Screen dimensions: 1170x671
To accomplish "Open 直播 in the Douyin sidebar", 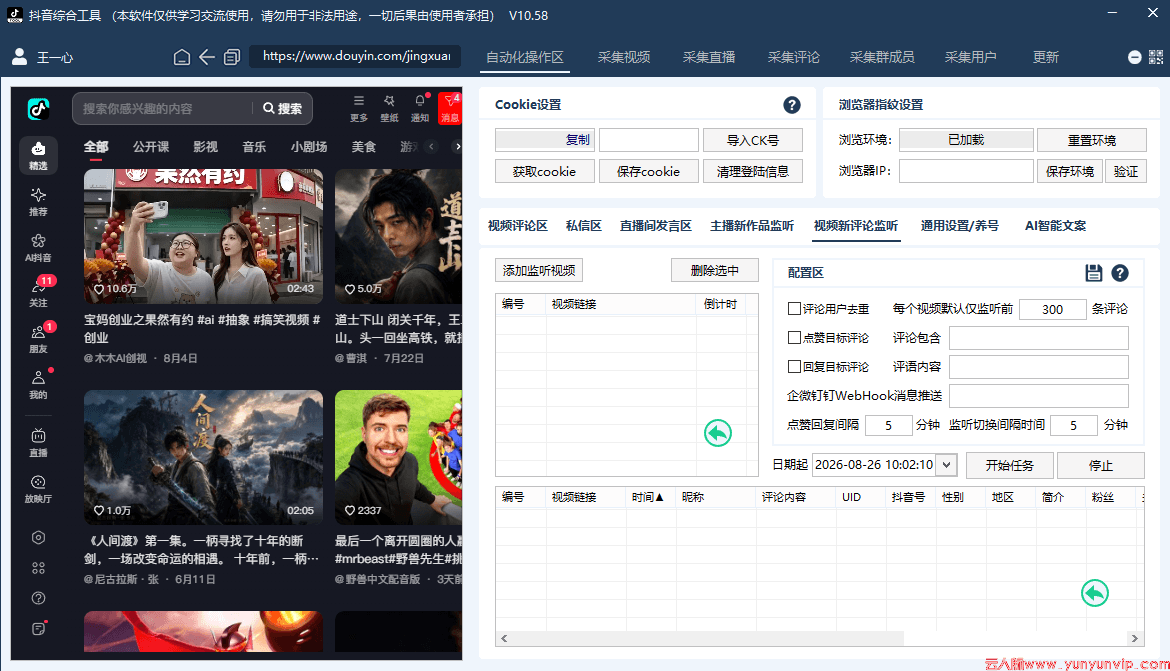I will point(38,443).
